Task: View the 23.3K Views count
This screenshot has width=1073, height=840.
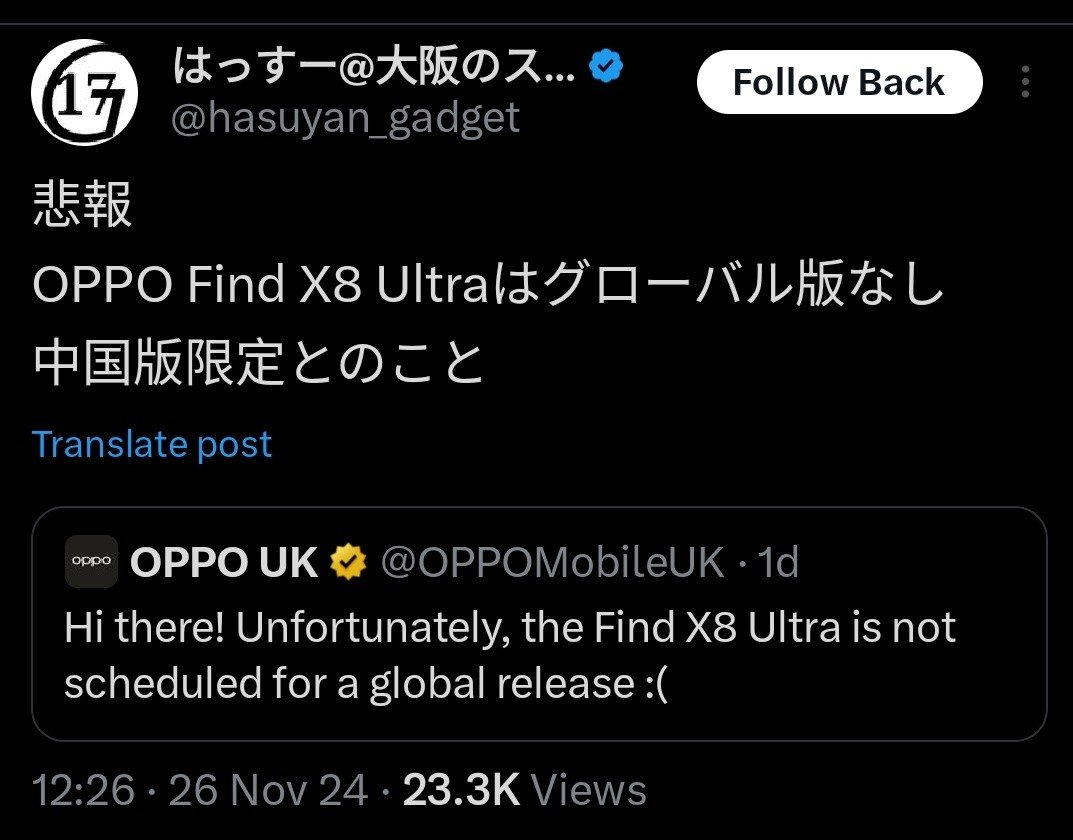Action: coord(525,790)
